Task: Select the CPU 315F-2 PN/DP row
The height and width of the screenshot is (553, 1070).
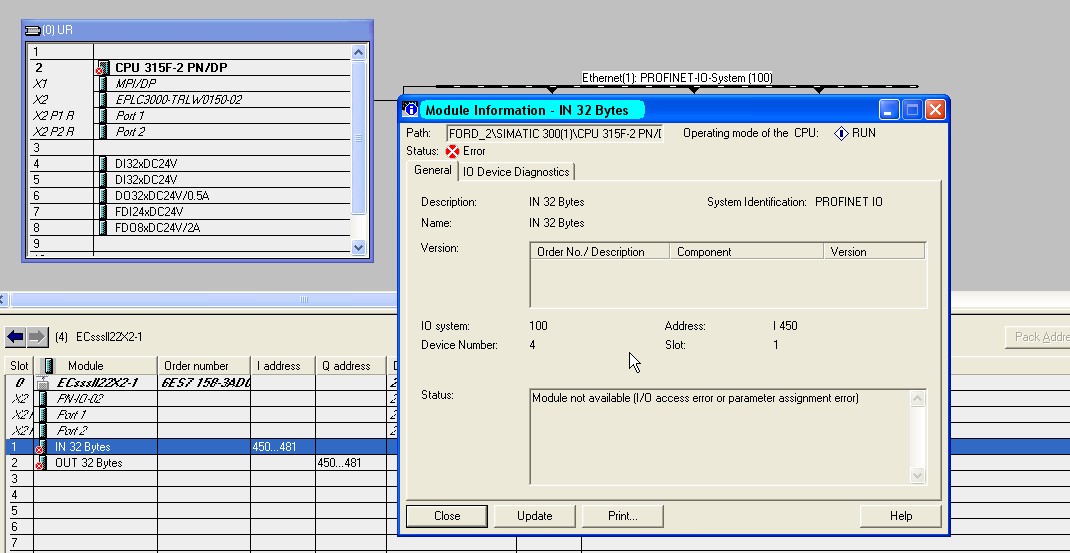Action: click(x=190, y=68)
